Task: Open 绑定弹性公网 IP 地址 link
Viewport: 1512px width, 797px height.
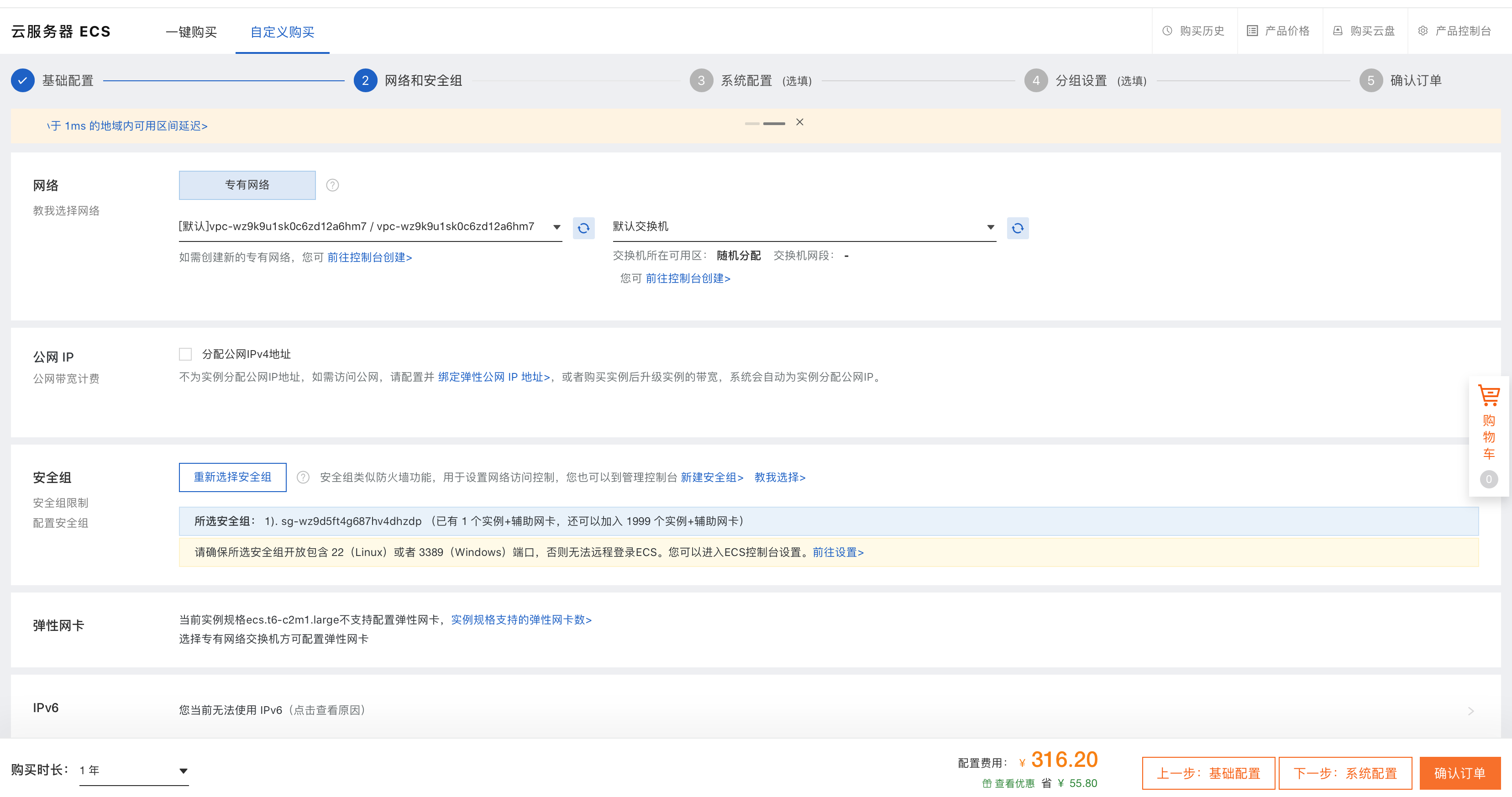Action: click(x=493, y=377)
